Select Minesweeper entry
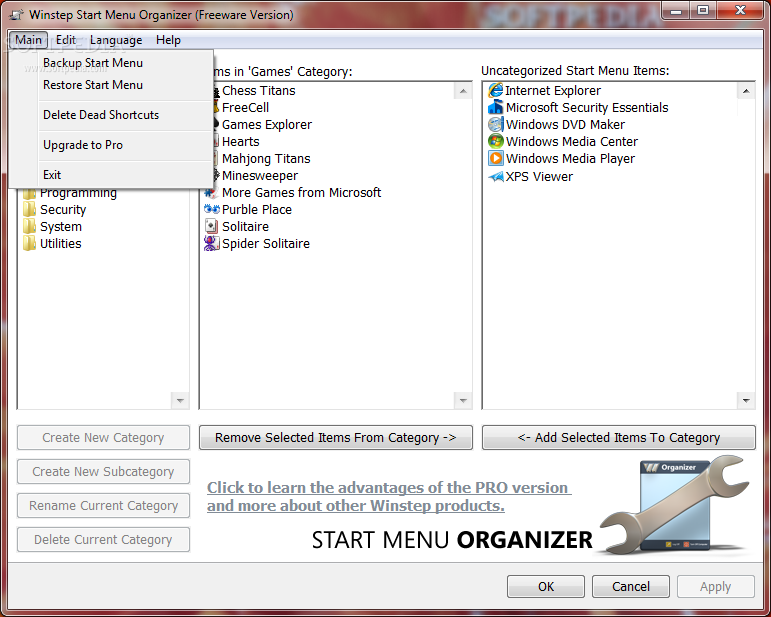Screen dimensions: 771x617 [x=260, y=176]
